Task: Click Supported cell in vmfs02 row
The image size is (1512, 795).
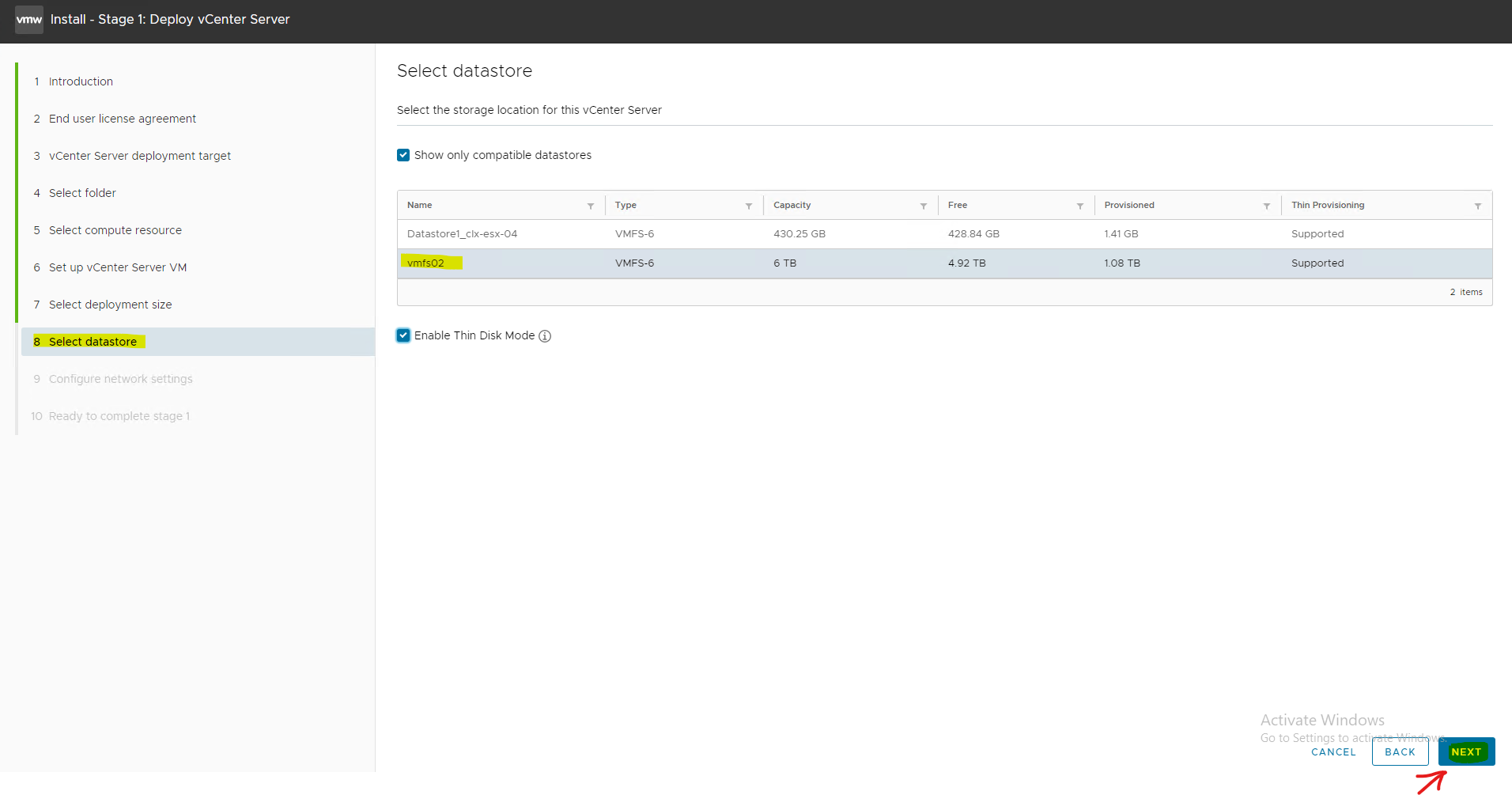Action: coord(1317,263)
